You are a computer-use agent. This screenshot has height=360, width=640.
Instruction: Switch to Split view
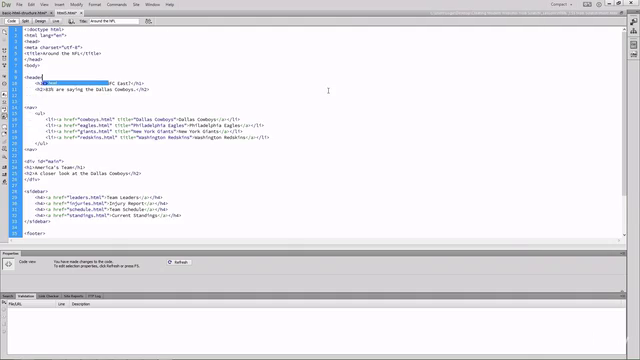coord(25,21)
